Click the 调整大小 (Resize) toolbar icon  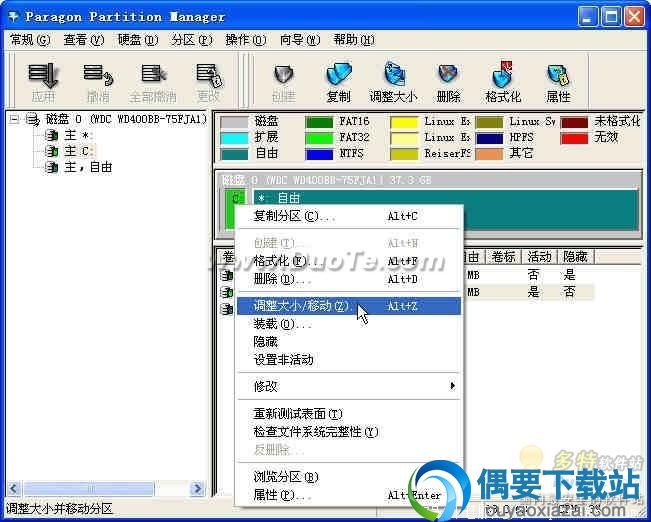[x=394, y=75]
